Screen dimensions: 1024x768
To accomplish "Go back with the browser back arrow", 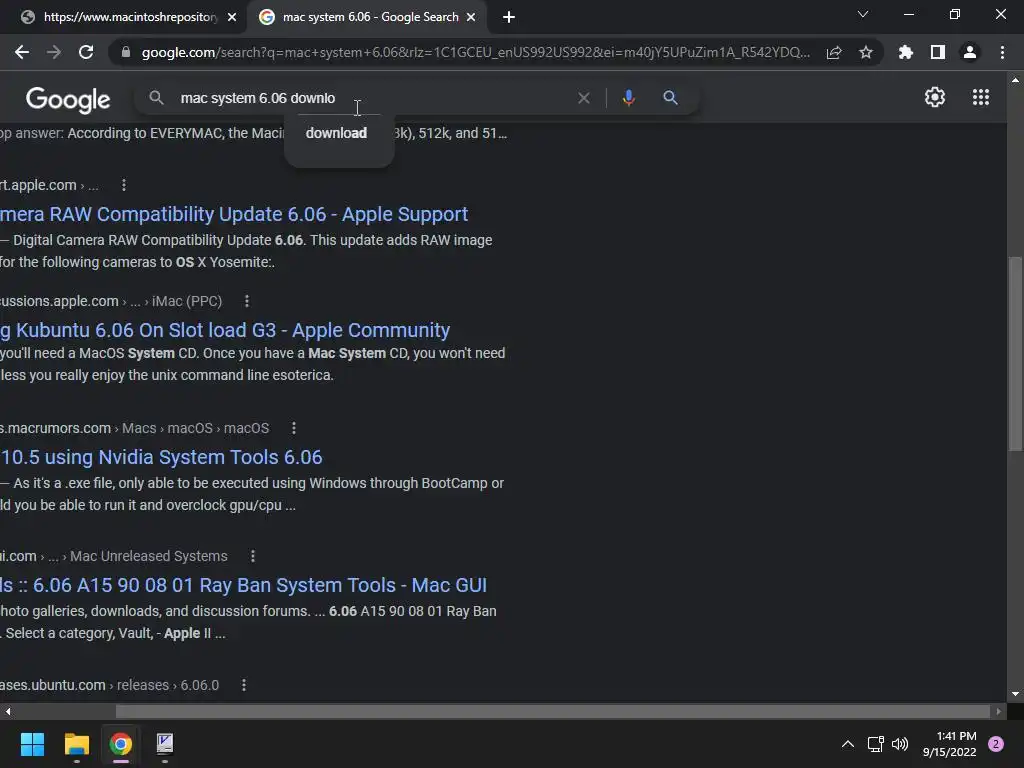I will pyautogui.click(x=22, y=52).
